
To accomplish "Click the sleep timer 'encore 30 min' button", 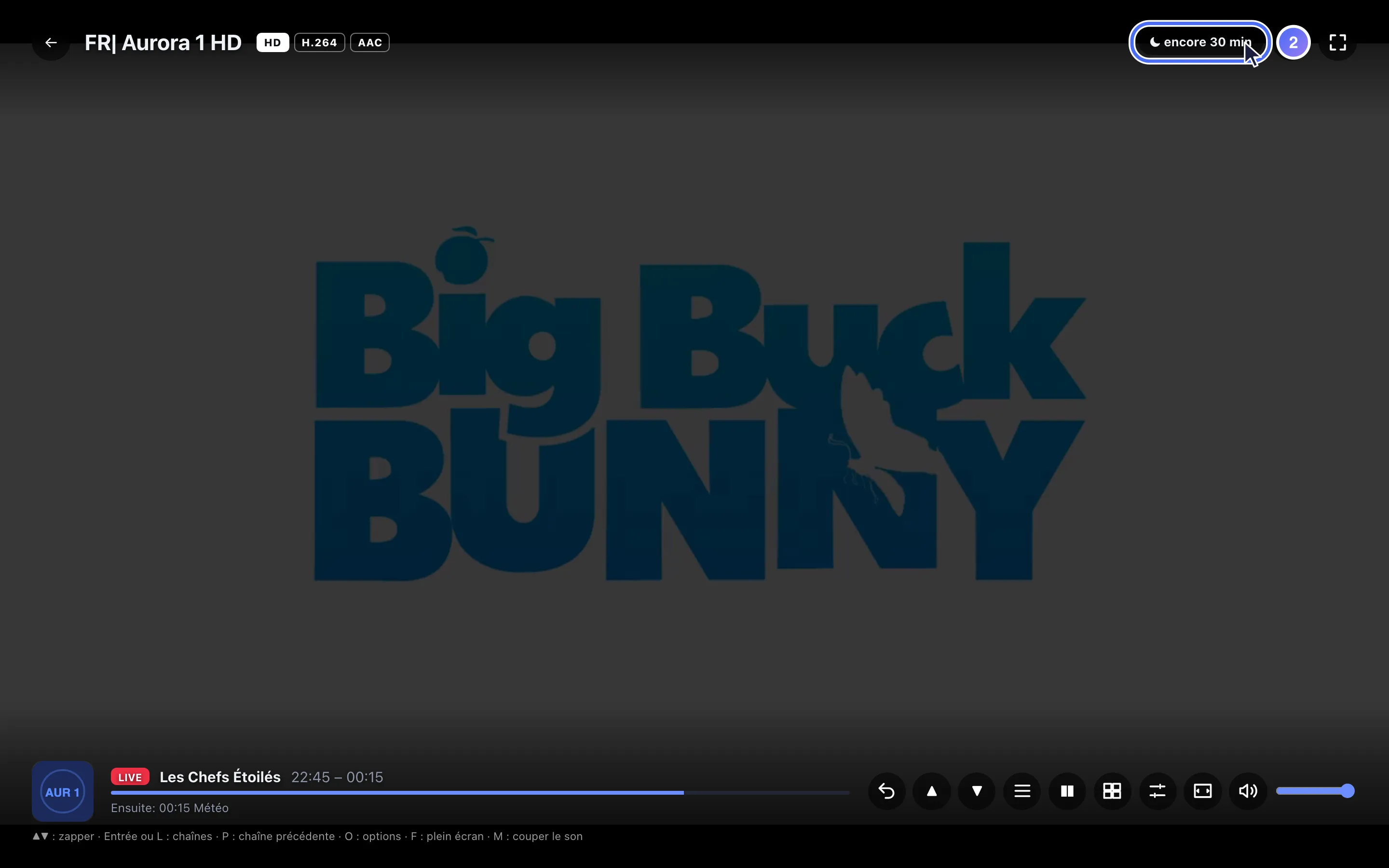I will click(x=1200, y=42).
